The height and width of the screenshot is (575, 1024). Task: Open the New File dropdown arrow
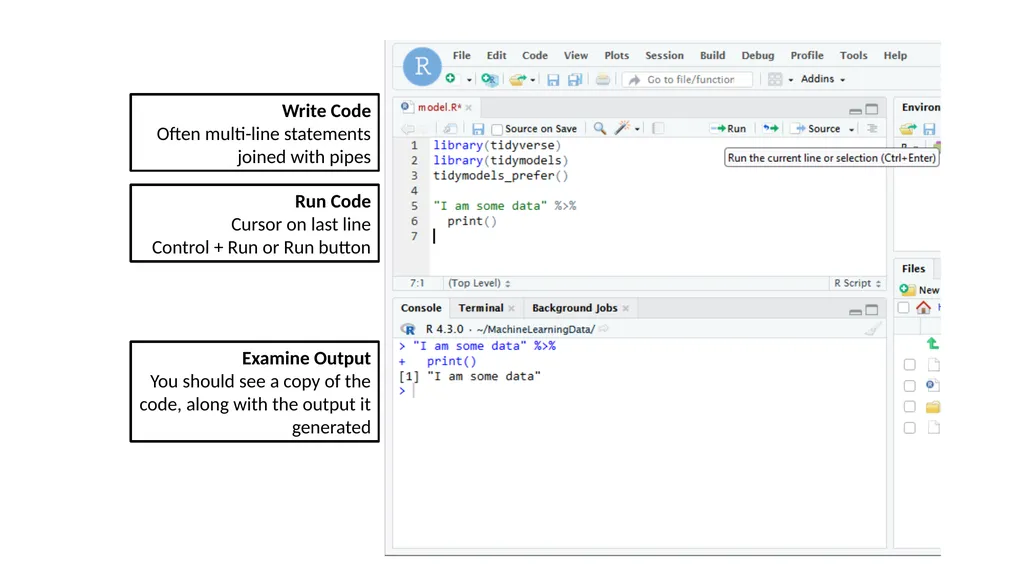tap(469, 80)
